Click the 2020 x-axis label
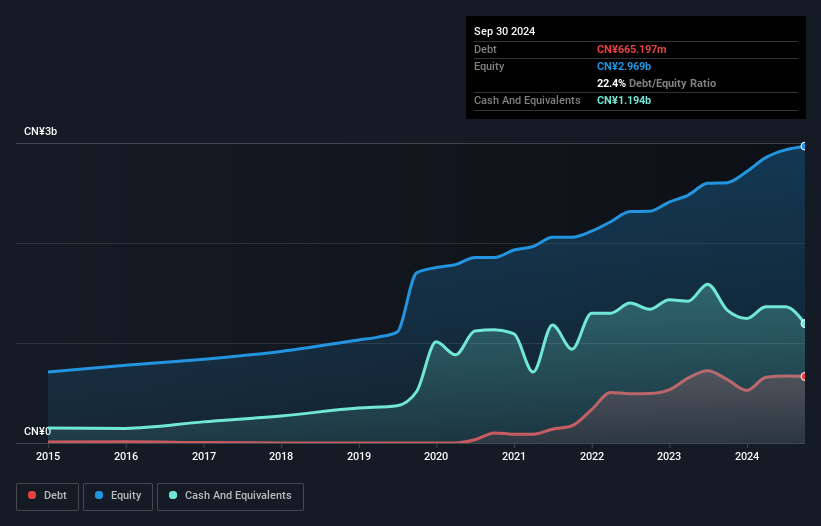 436,456
